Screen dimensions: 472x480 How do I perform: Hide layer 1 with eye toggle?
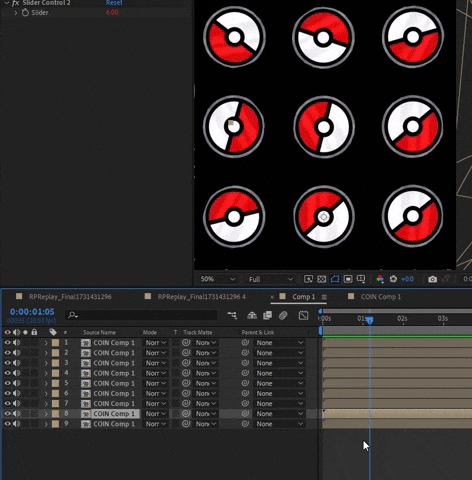[x=7, y=342]
